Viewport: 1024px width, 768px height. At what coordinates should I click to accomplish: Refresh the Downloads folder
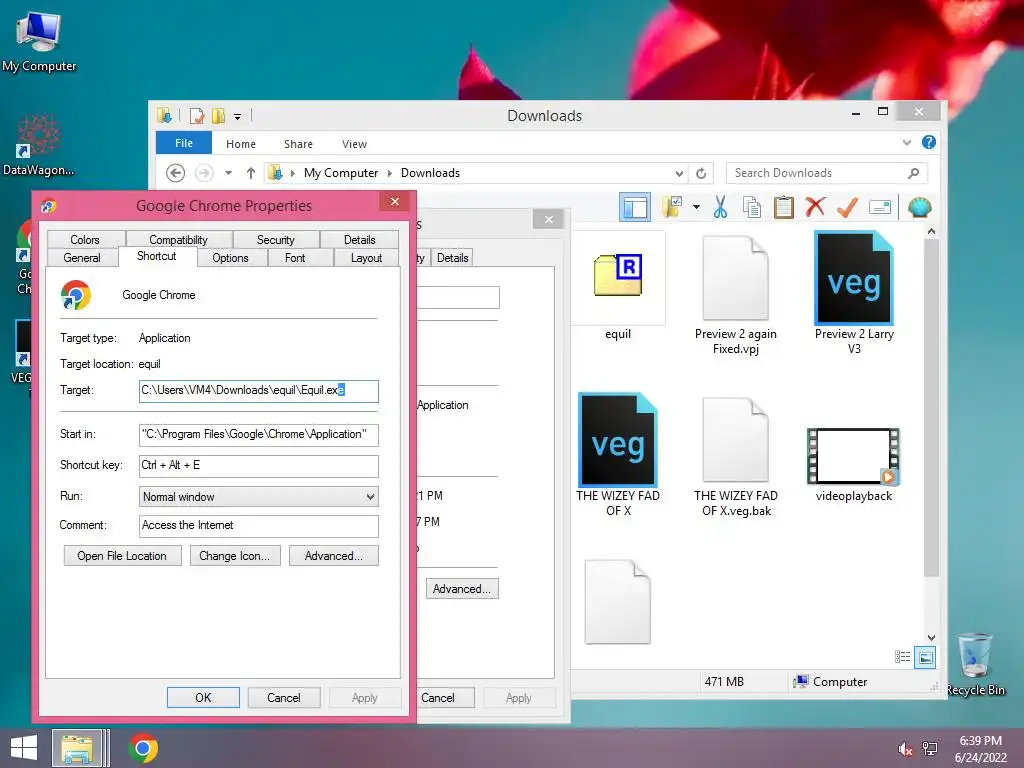click(701, 174)
